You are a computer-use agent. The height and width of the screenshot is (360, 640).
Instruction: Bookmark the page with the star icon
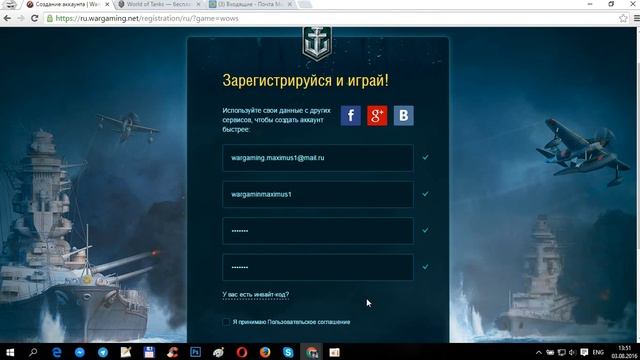(623, 18)
